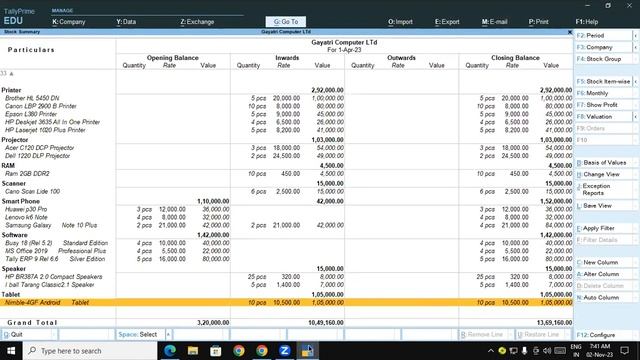The width and height of the screenshot is (640, 360).
Task: Click the G: Go To button
Action: coord(286,22)
